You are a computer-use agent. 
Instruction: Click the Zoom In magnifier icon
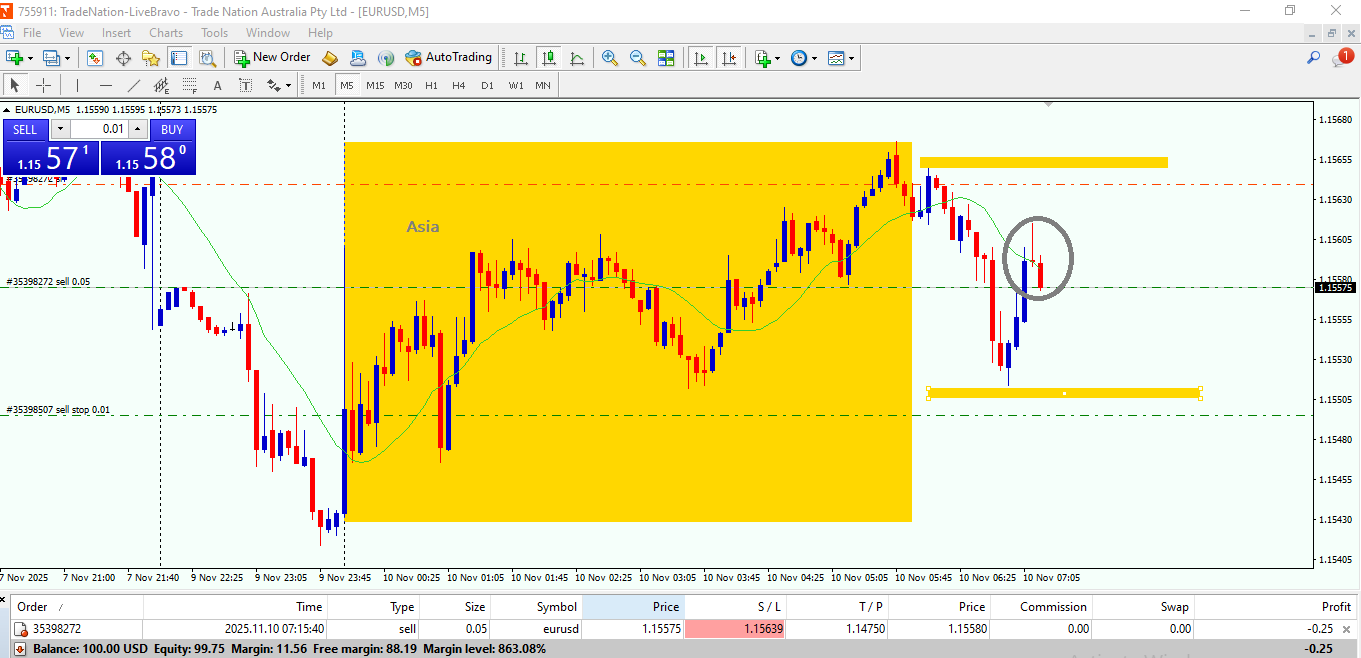pos(610,58)
